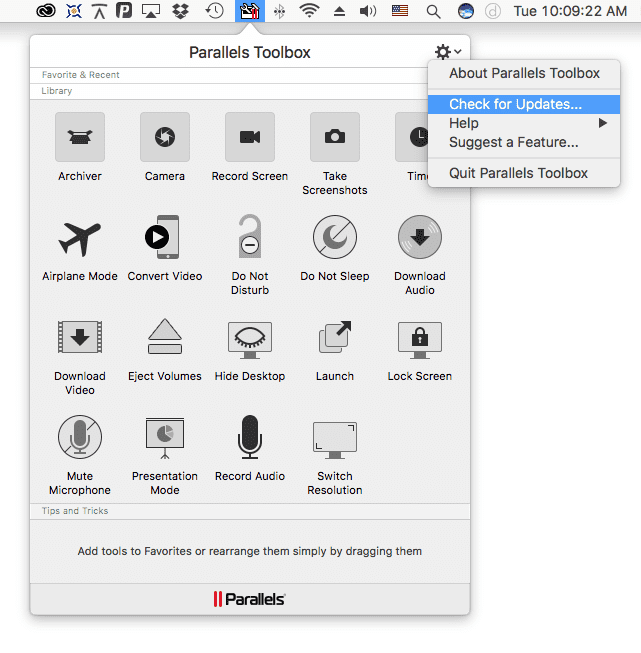Viewport: 641px width, 653px height.
Task: Open Creative Cloud menu bar icon
Action: point(46,11)
